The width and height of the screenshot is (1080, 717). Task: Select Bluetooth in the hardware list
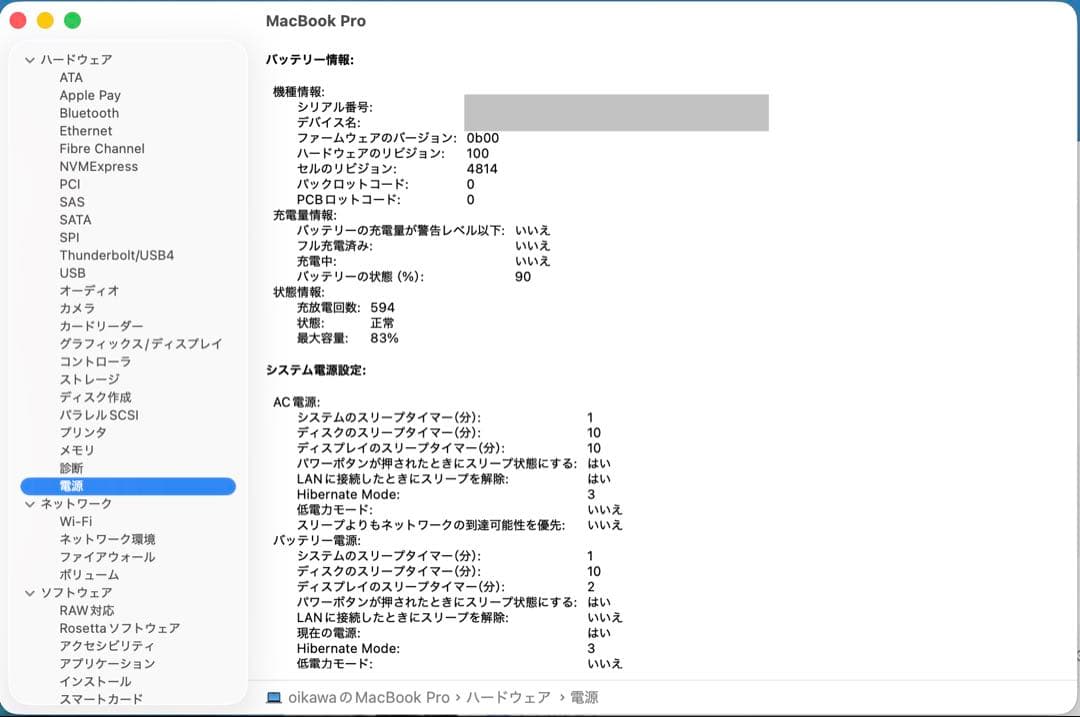click(89, 113)
